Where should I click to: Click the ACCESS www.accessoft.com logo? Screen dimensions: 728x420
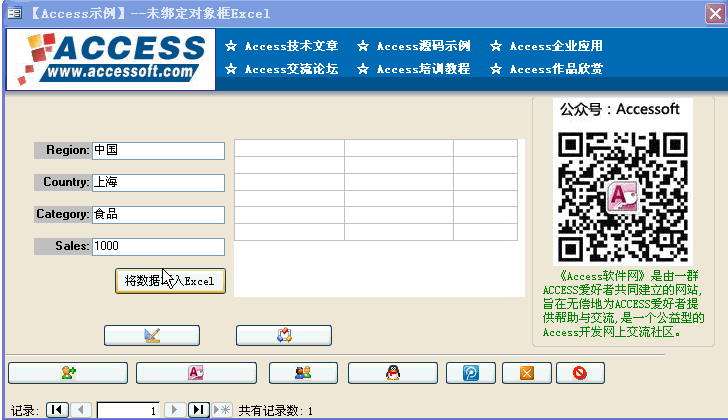click(x=111, y=59)
